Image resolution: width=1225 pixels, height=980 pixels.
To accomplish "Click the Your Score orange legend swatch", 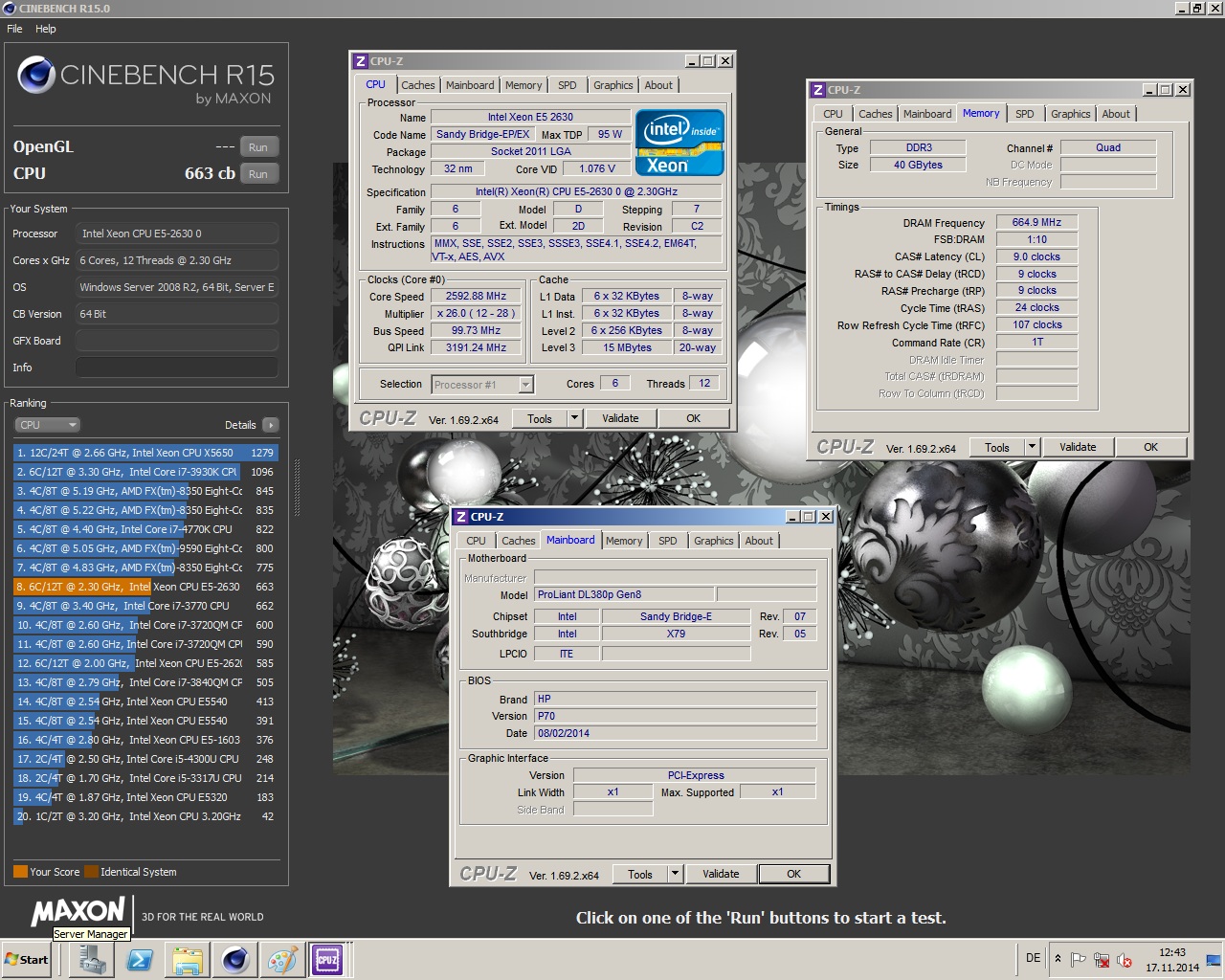I will click(x=20, y=872).
